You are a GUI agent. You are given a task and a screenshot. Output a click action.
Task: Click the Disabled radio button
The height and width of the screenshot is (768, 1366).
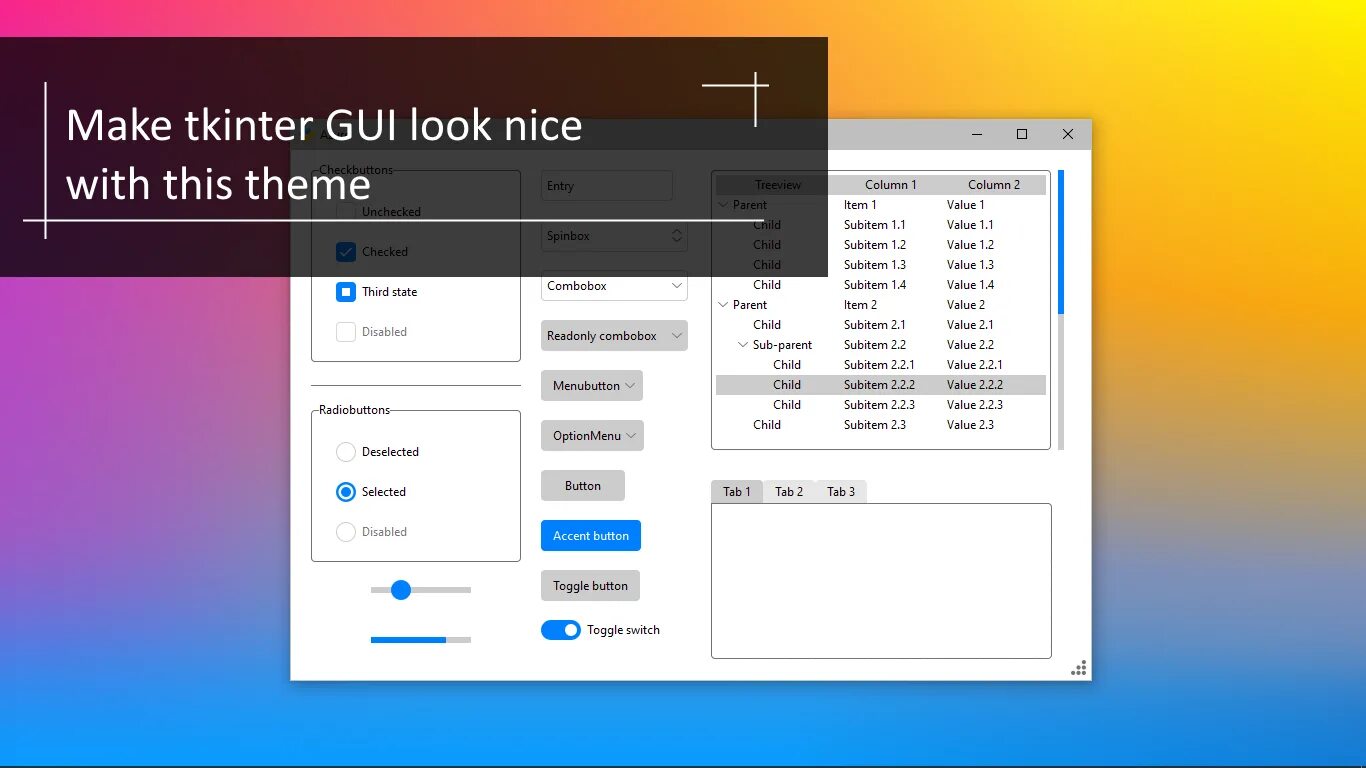(x=346, y=532)
